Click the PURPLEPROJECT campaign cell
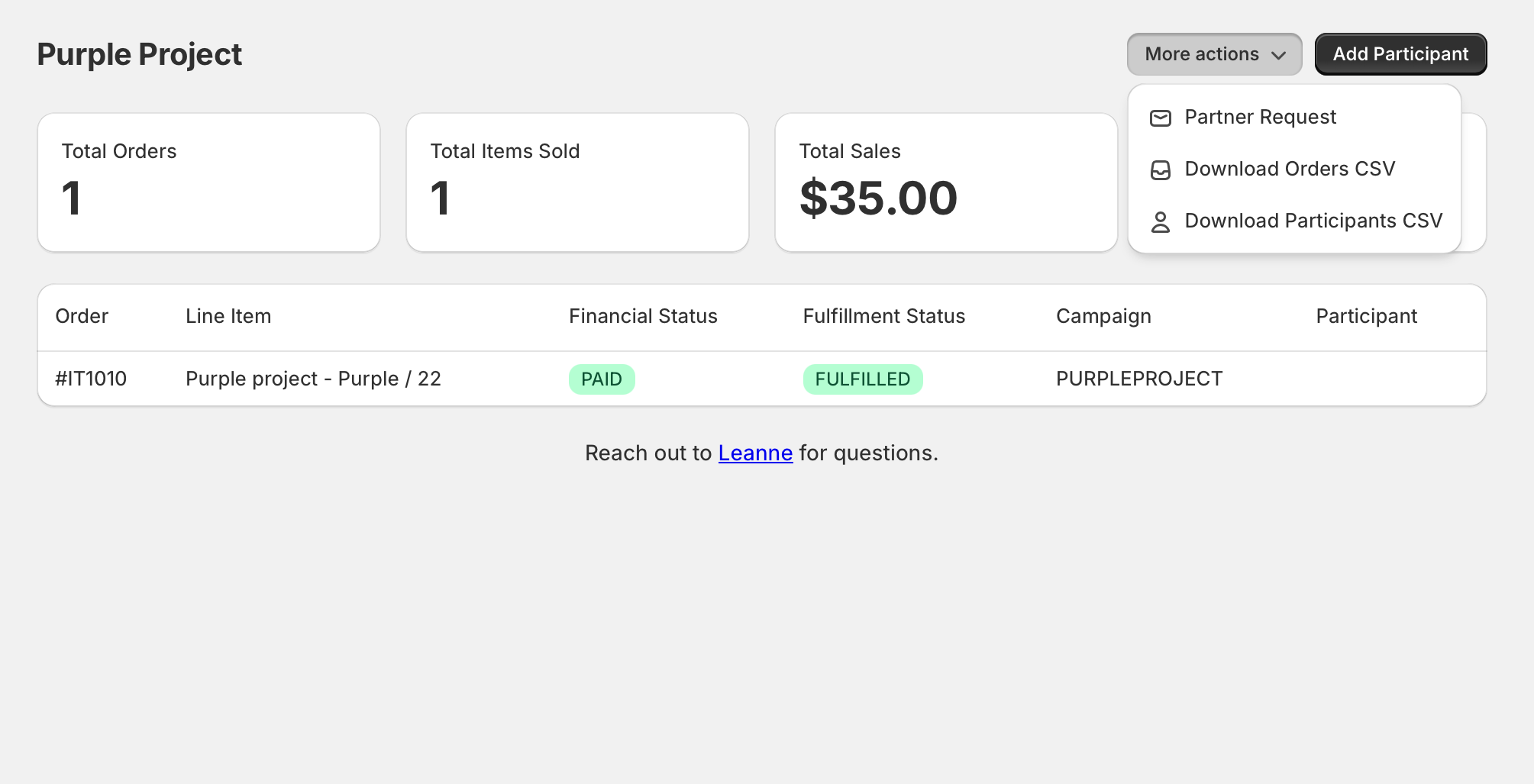Image resolution: width=1534 pixels, height=784 pixels. 1139,379
